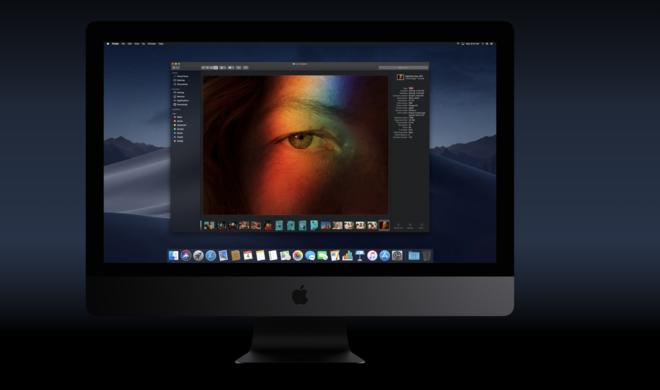Open the Photos app in Dock
The width and height of the screenshot is (660, 390).
[x=298, y=255]
